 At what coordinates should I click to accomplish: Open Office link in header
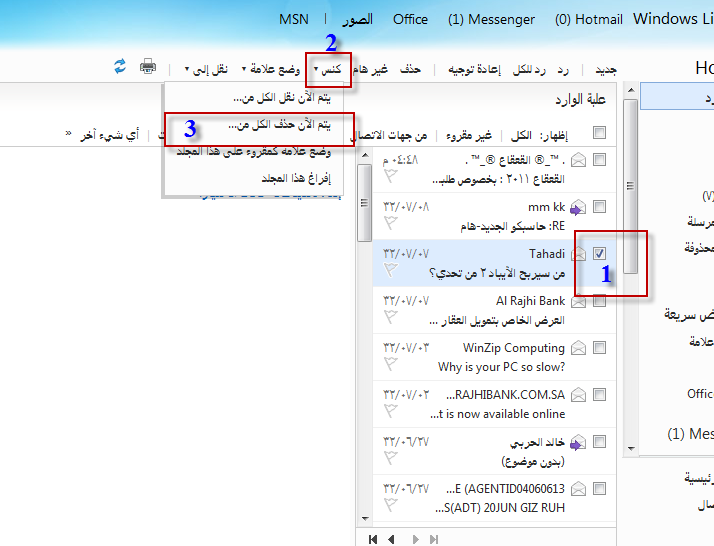[410, 20]
